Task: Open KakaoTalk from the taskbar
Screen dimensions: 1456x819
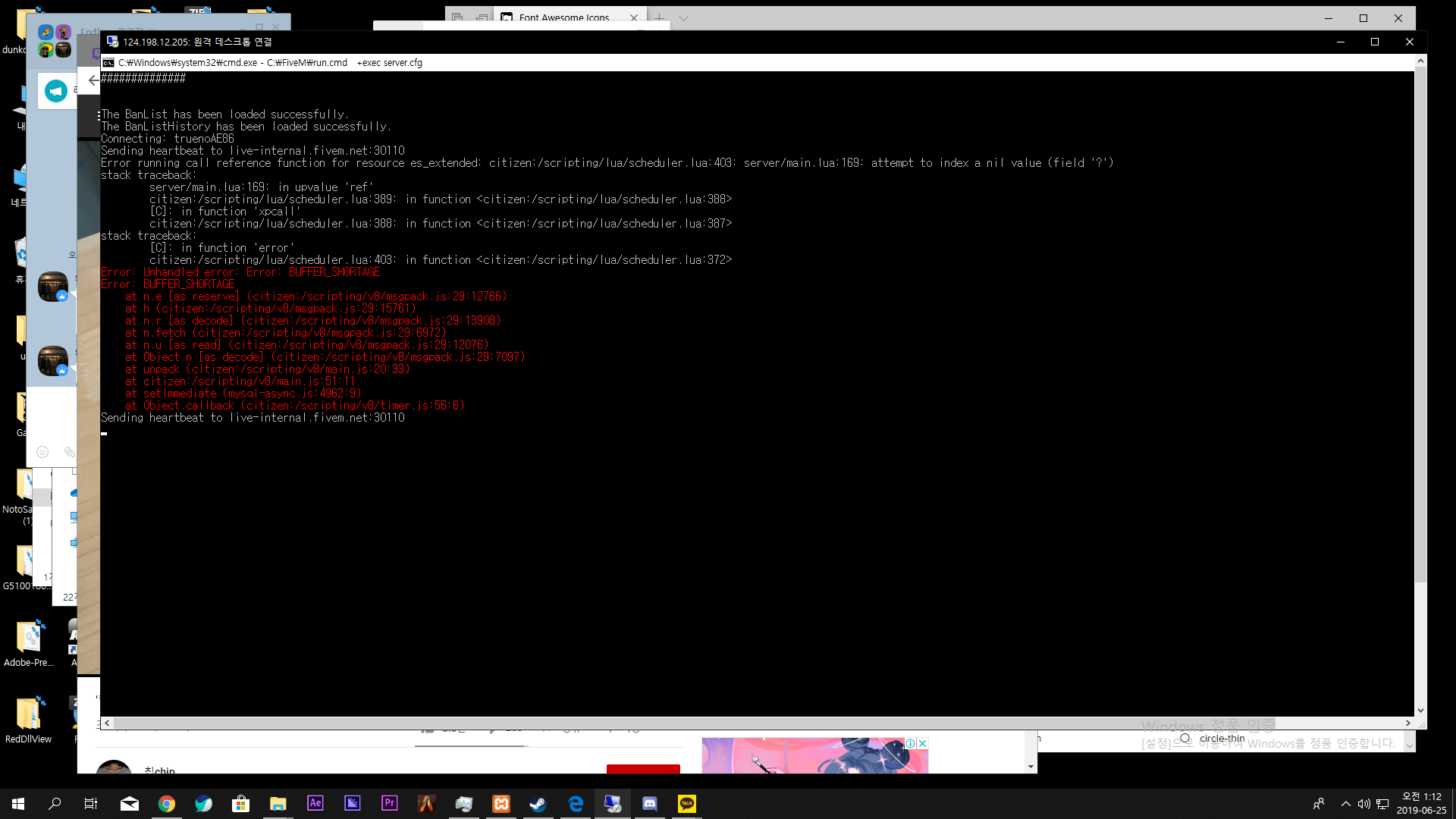Action: tap(687, 804)
